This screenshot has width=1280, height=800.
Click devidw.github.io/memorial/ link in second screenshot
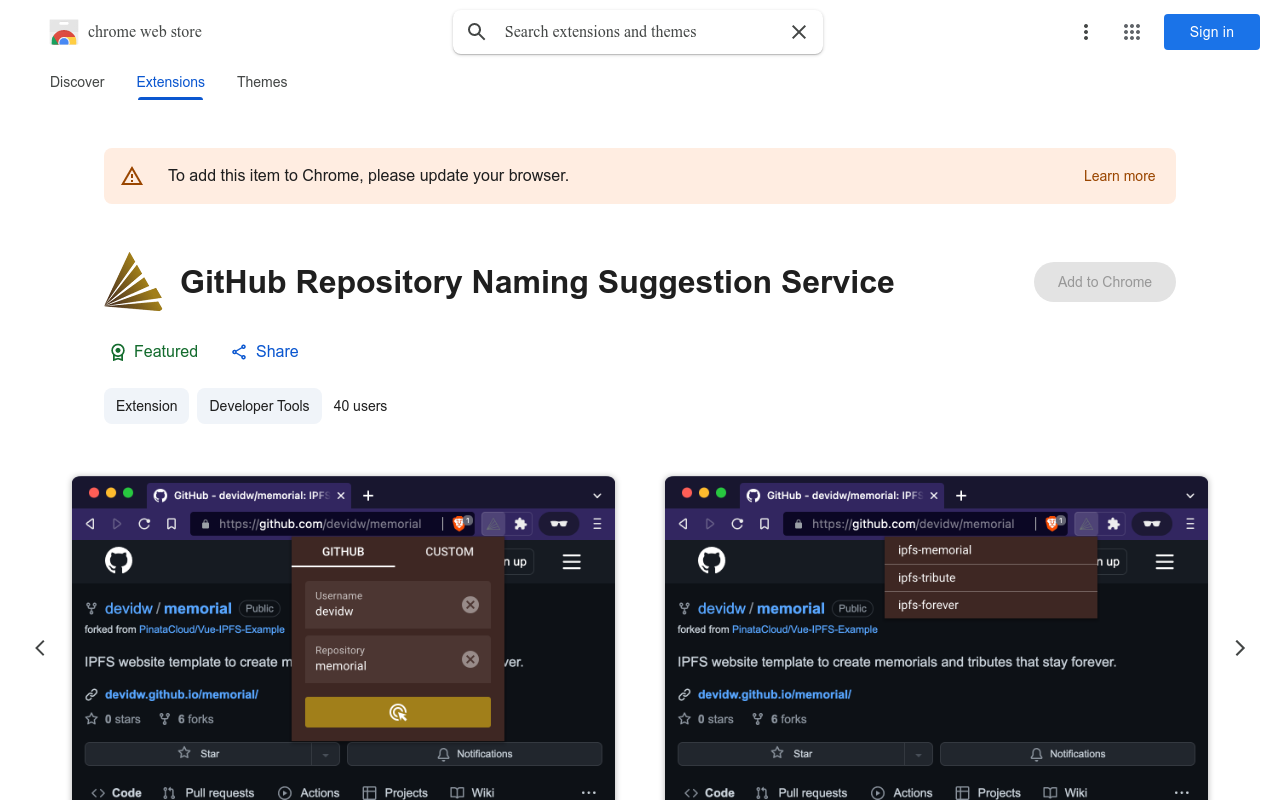tap(774, 694)
